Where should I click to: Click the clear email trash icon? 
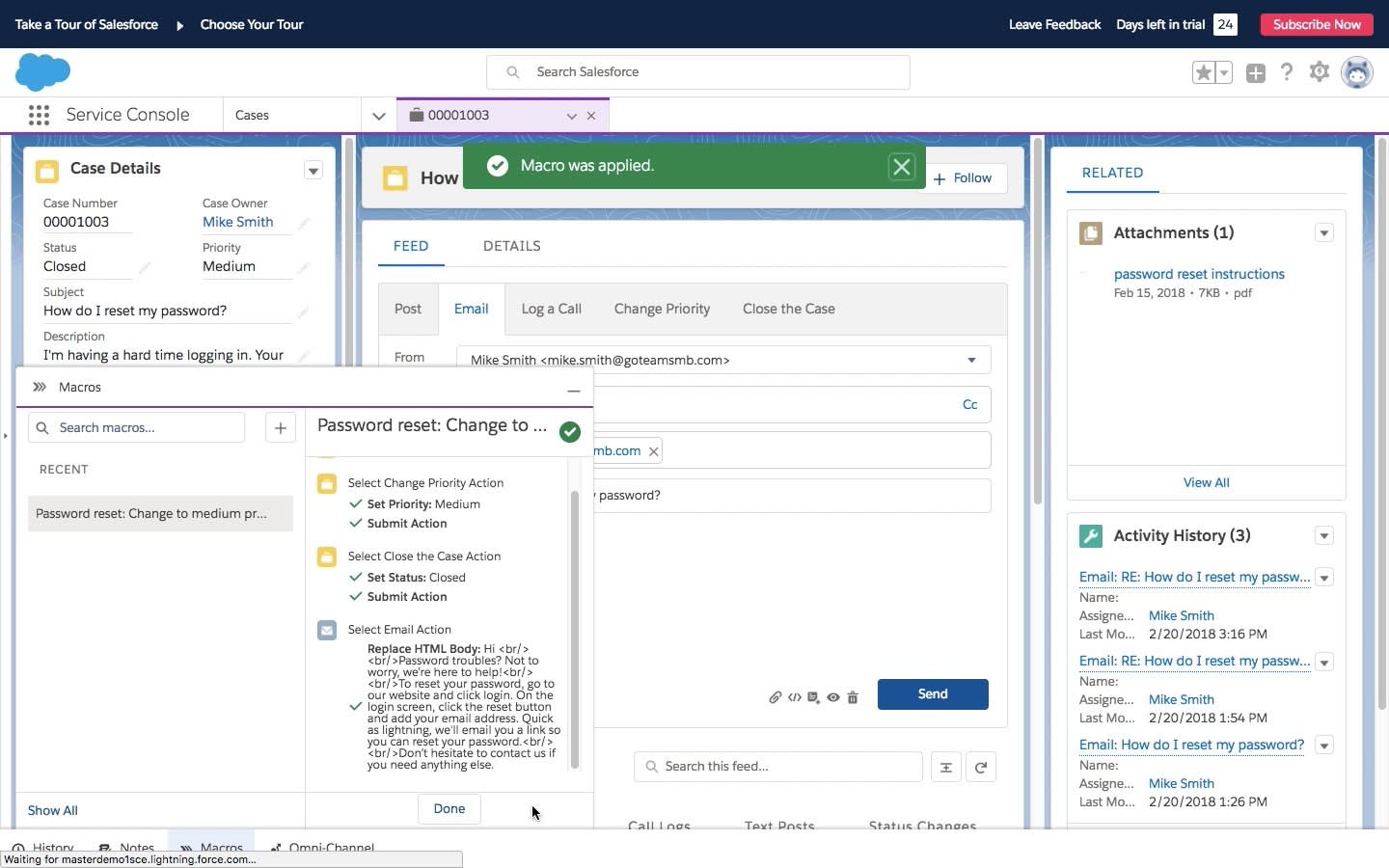853,697
